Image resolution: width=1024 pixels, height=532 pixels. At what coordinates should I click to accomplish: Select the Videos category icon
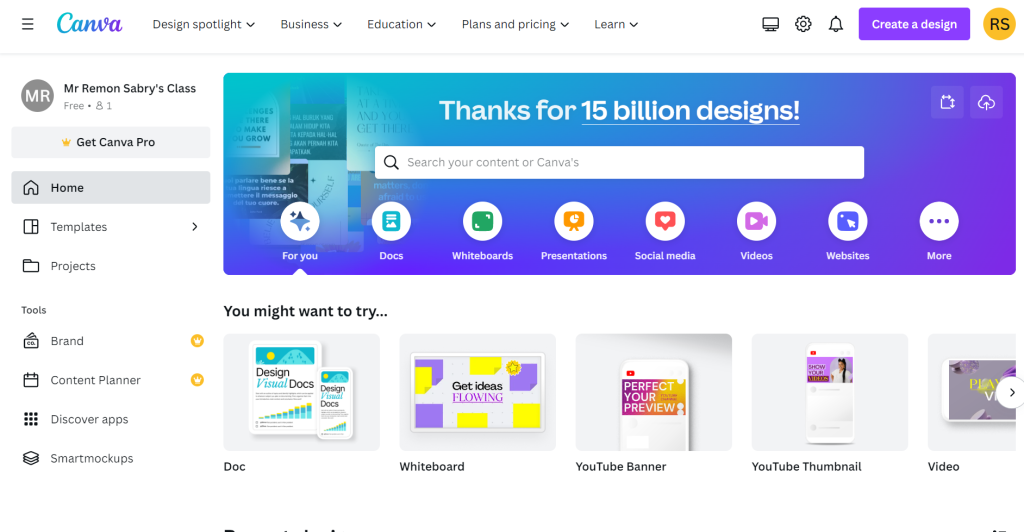coord(756,221)
